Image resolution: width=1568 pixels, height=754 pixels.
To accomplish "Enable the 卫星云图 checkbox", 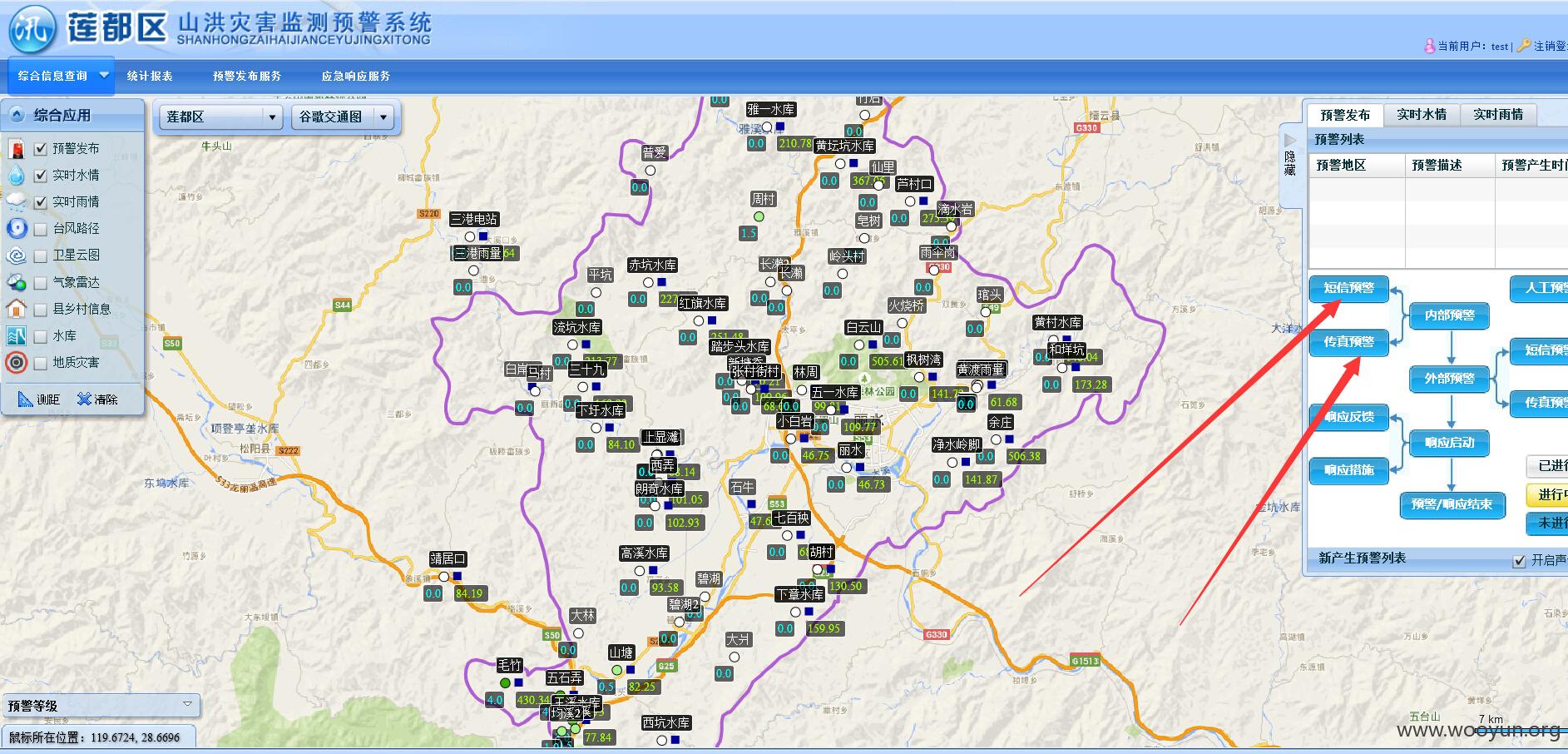I will point(40,255).
